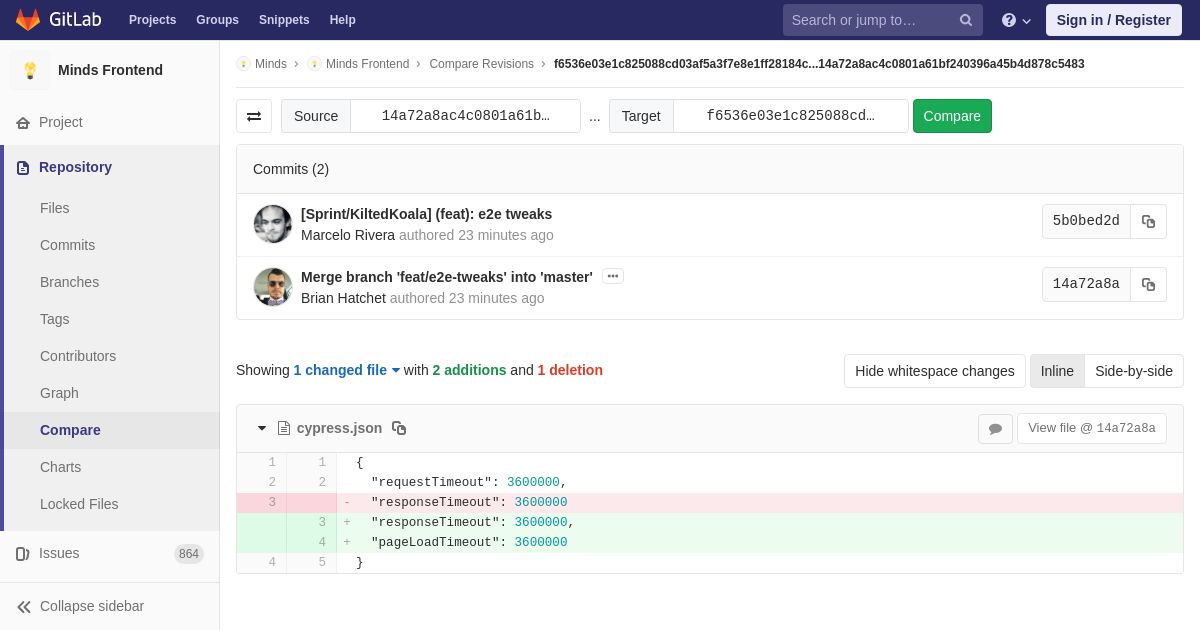Viewport: 1200px width, 630px height.
Task: Click Sign in / Register
Action: [x=1113, y=20]
